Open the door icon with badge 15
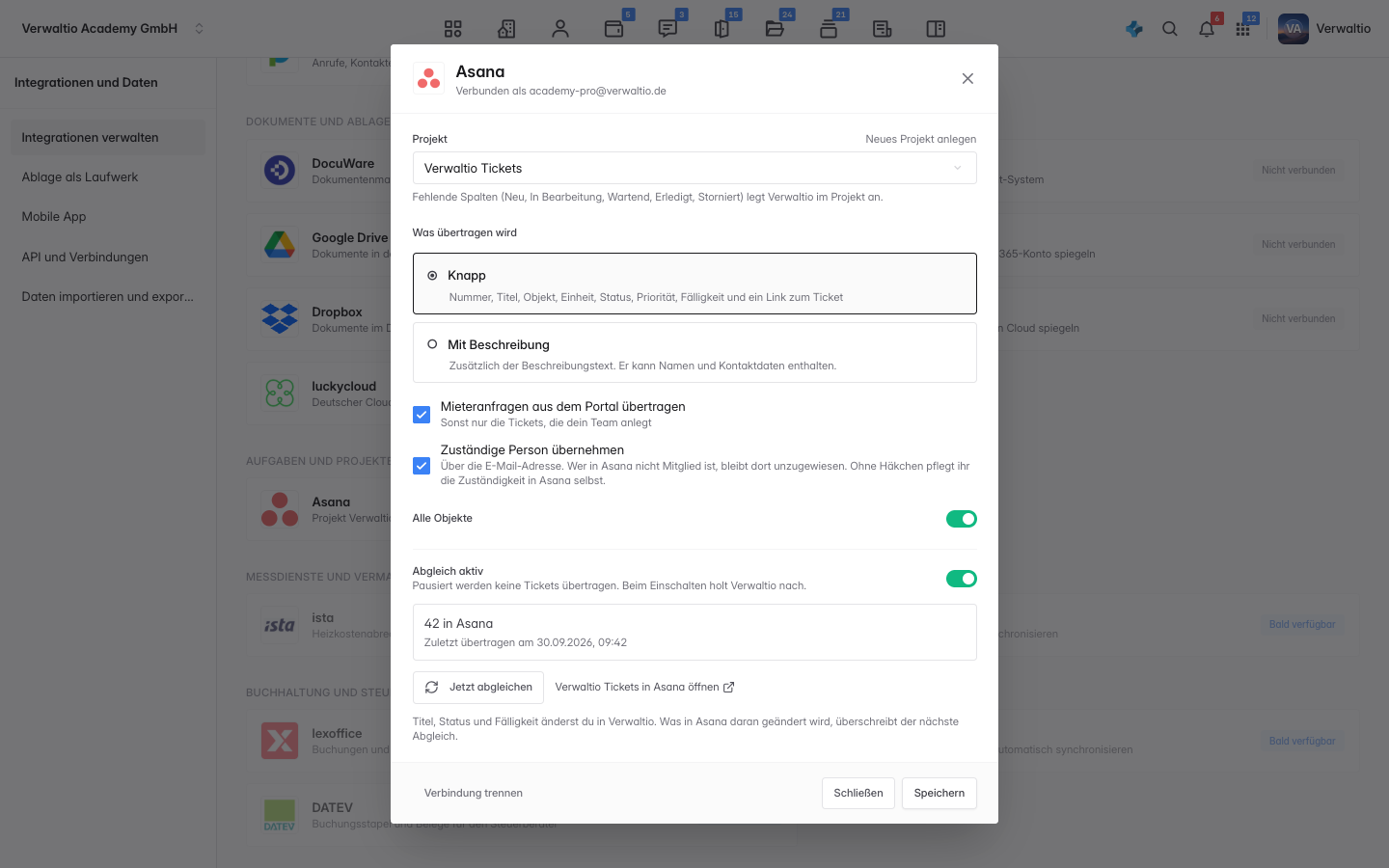The width and height of the screenshot is (1389, 868). click(722, 29)
